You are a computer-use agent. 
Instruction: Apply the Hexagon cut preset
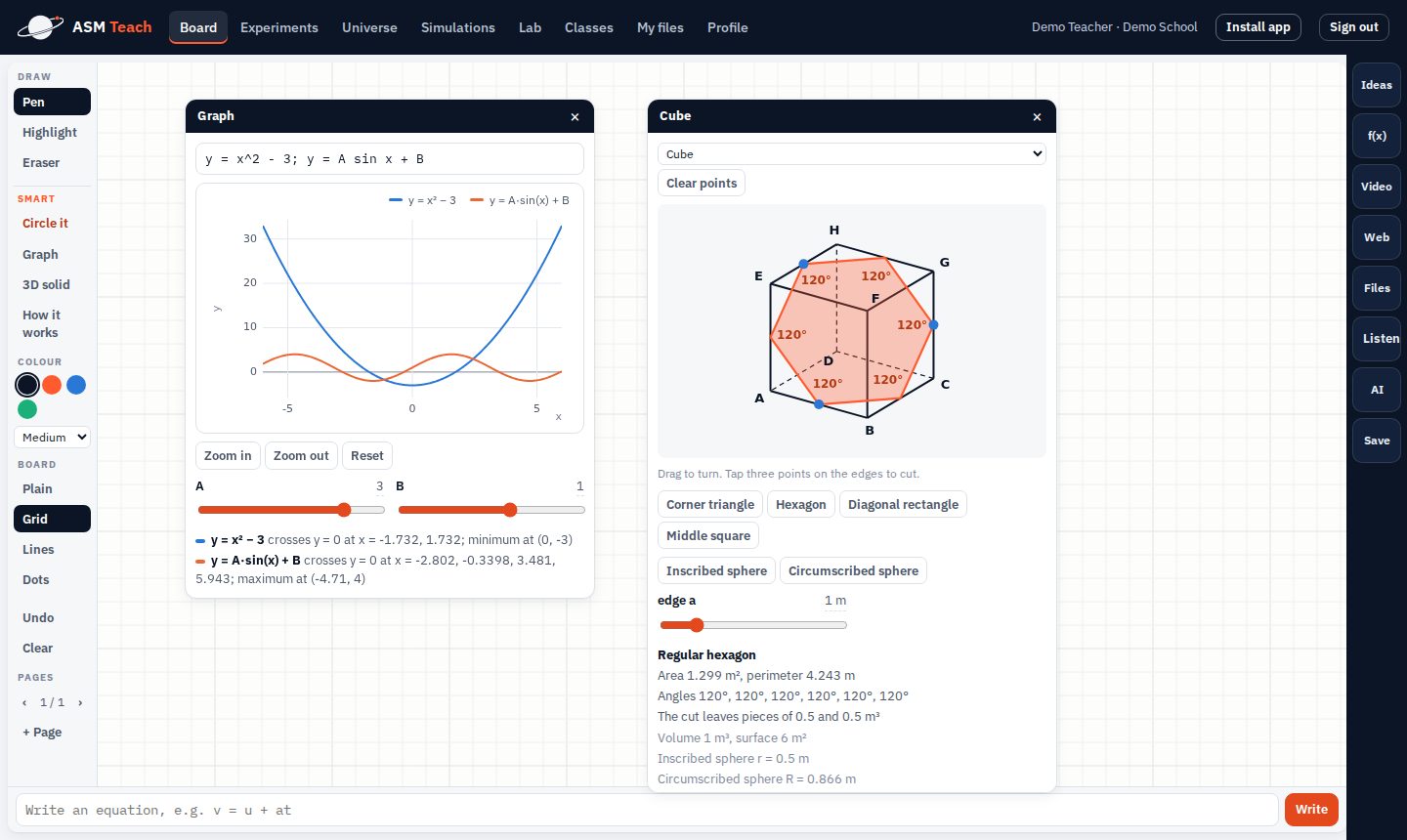coord(801,504)
